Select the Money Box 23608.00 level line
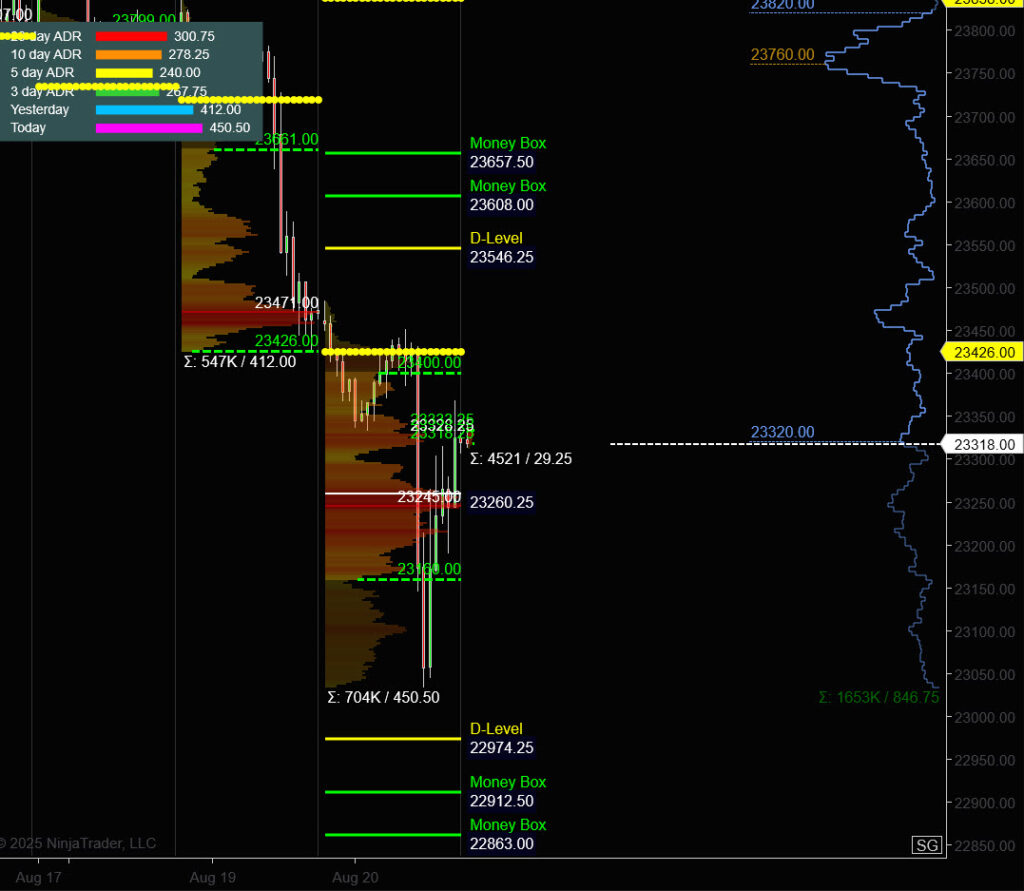Image resolution: width=1024 pixels, height=891 pixels. 392,196
